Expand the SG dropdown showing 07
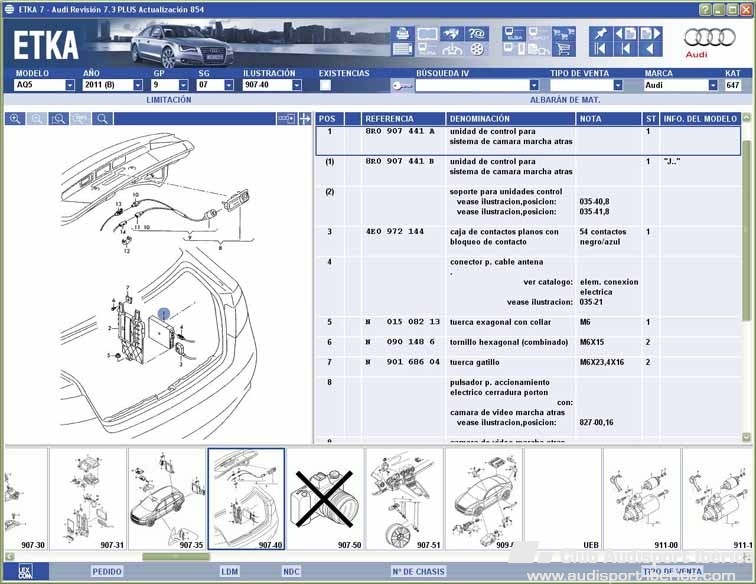This screenshot has height=584, width=756. 229,85
